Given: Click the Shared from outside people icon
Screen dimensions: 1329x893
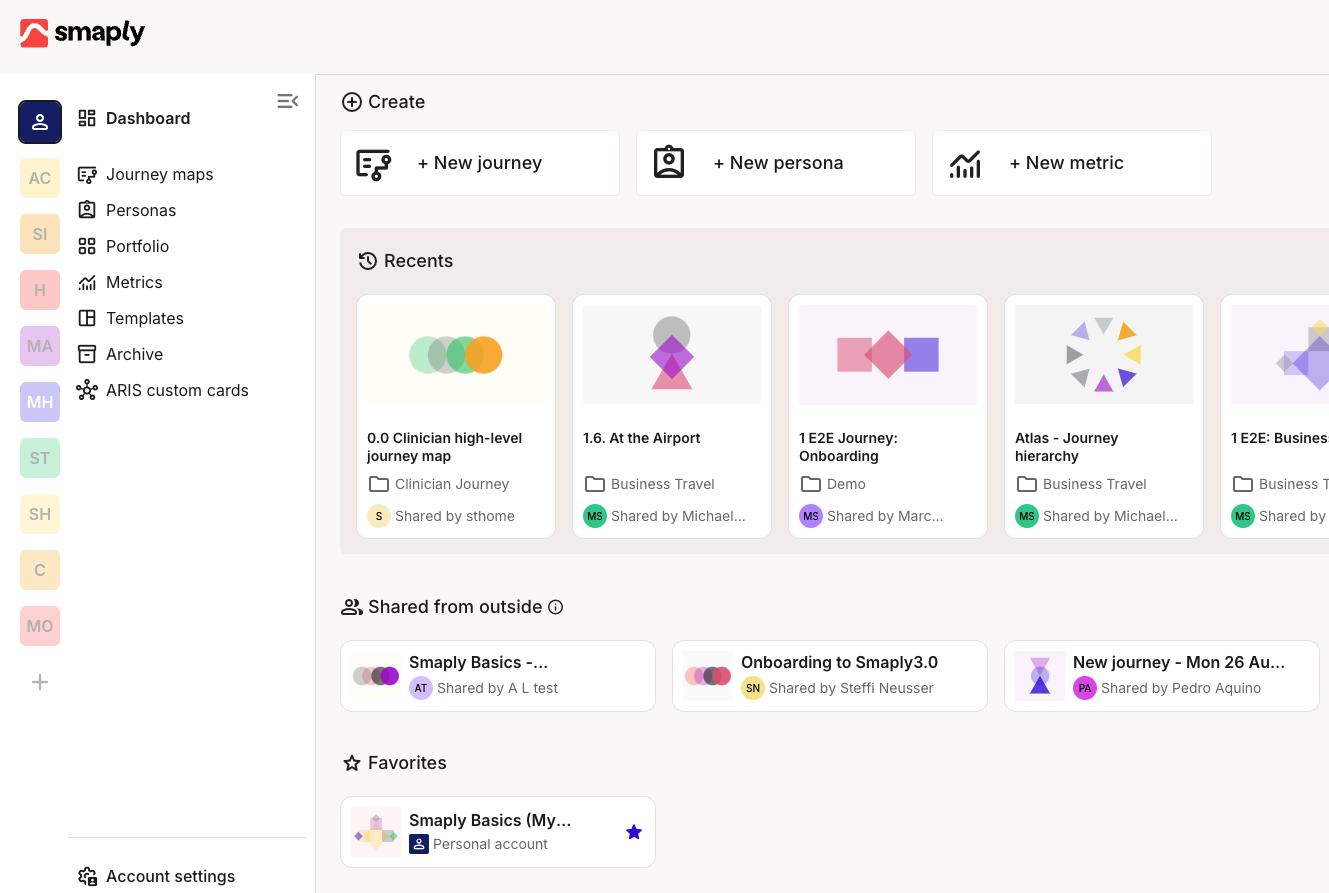Looking at the screenshot, I should (352, 607).
